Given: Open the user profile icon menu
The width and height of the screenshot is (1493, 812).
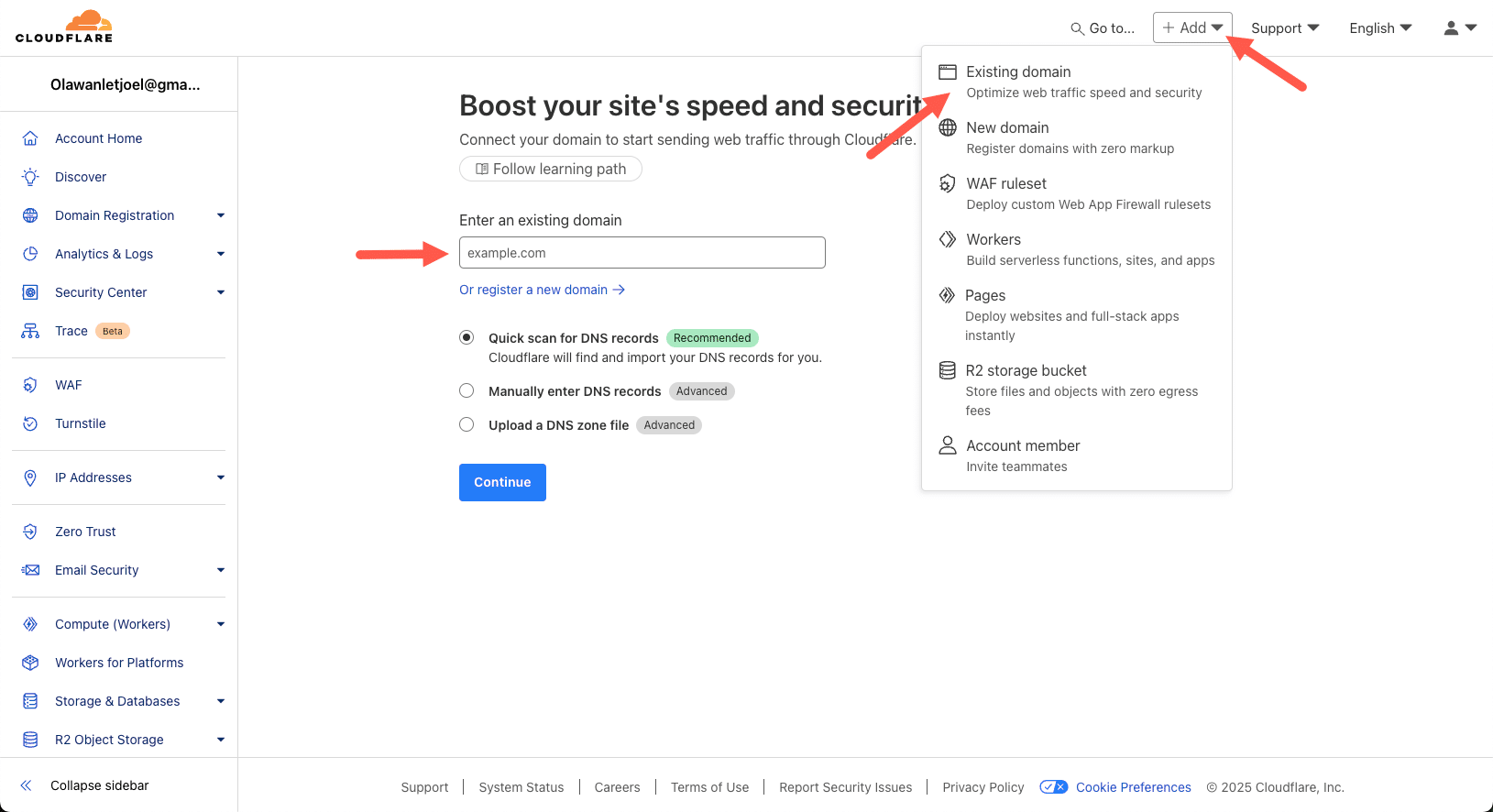Looking at the screenshot, I should coord(1459,28).
